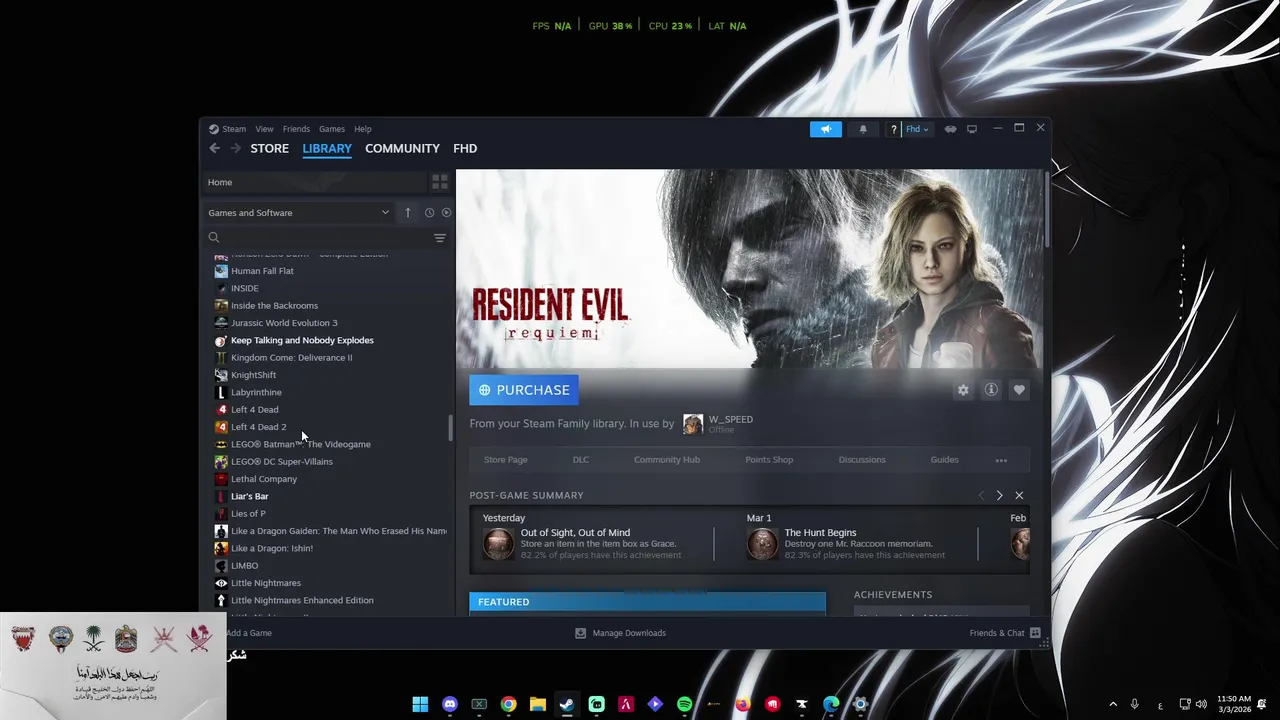Open the Friends menu
The width and height of the screenshot is (1280, 720).
coord(296,129)
